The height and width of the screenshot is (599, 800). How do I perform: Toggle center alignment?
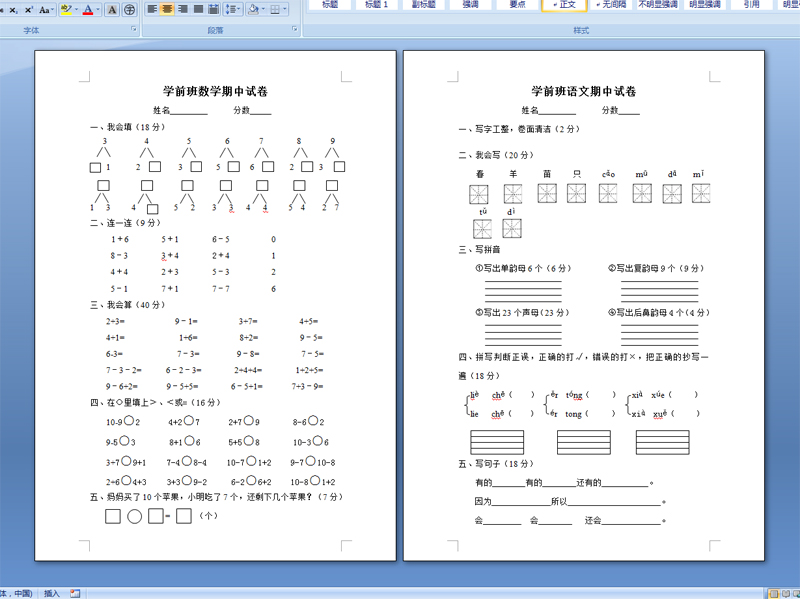pyautogui.click(x=167, y=9)
